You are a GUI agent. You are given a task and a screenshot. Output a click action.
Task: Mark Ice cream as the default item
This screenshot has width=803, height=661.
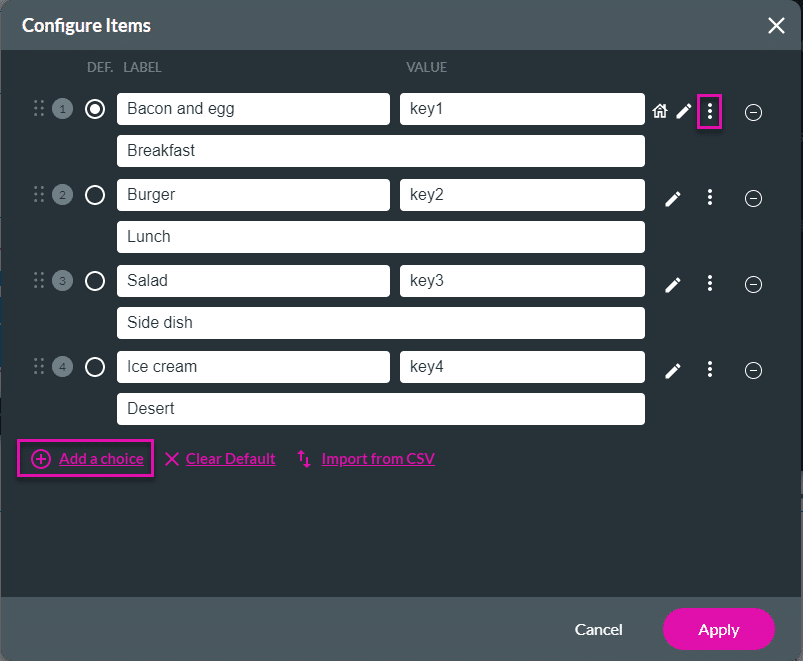tap(95, 367)
